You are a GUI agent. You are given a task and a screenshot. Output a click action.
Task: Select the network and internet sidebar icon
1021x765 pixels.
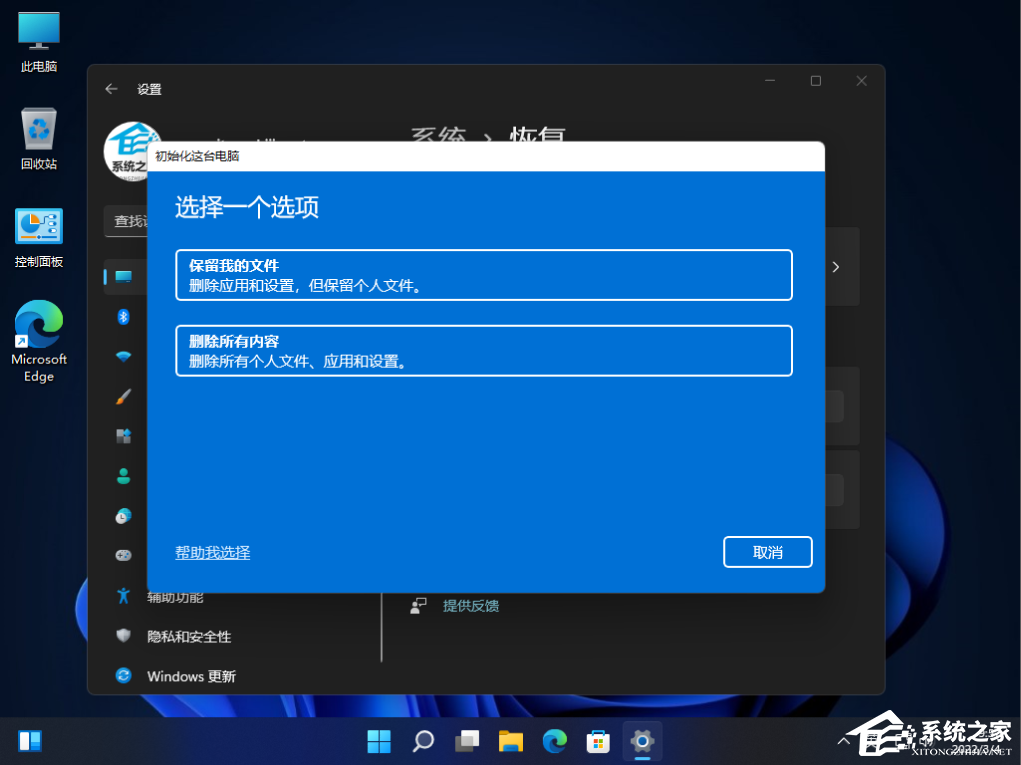pos(123,356)
